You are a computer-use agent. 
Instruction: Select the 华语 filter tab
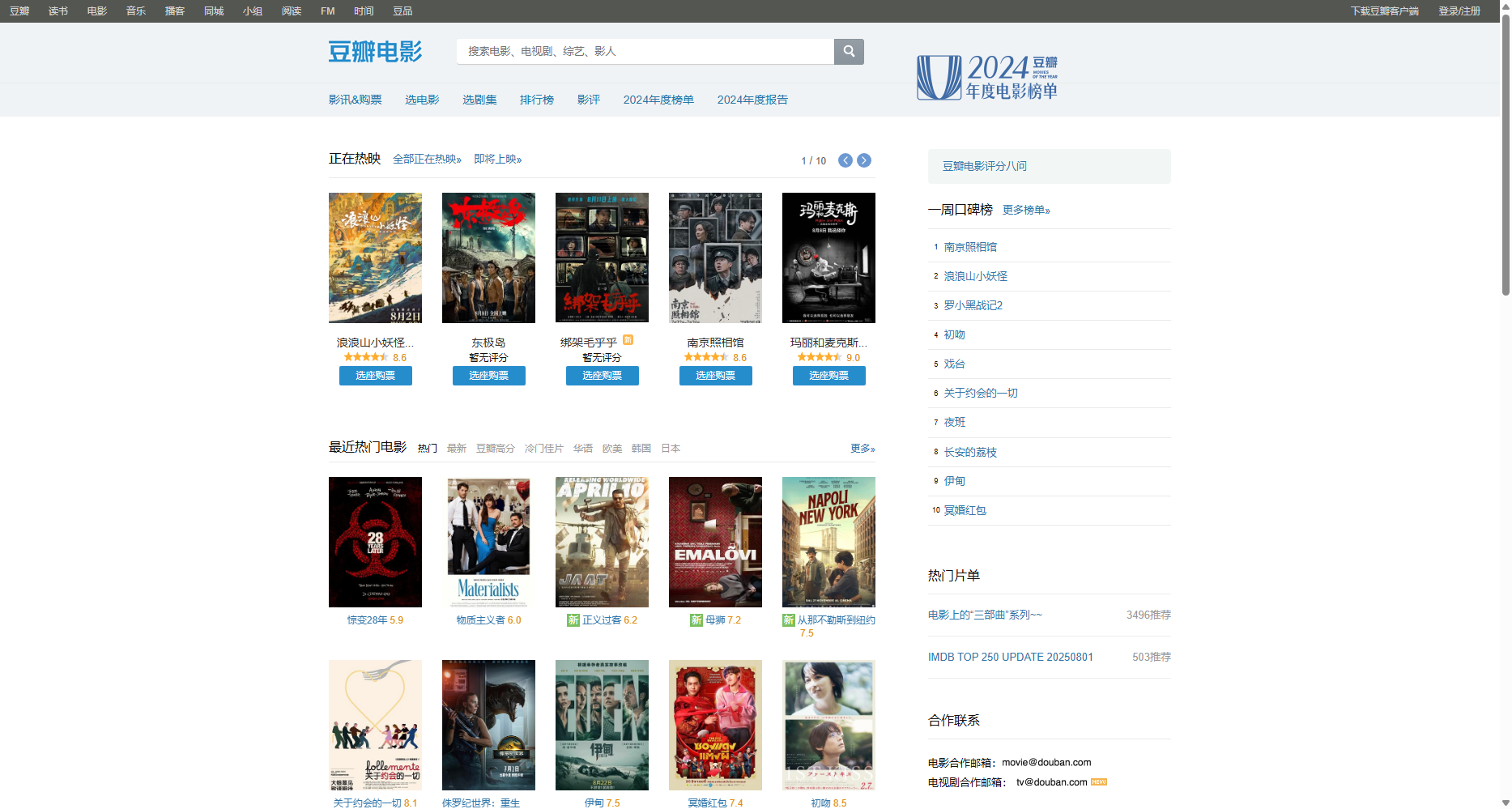(583, 449)
